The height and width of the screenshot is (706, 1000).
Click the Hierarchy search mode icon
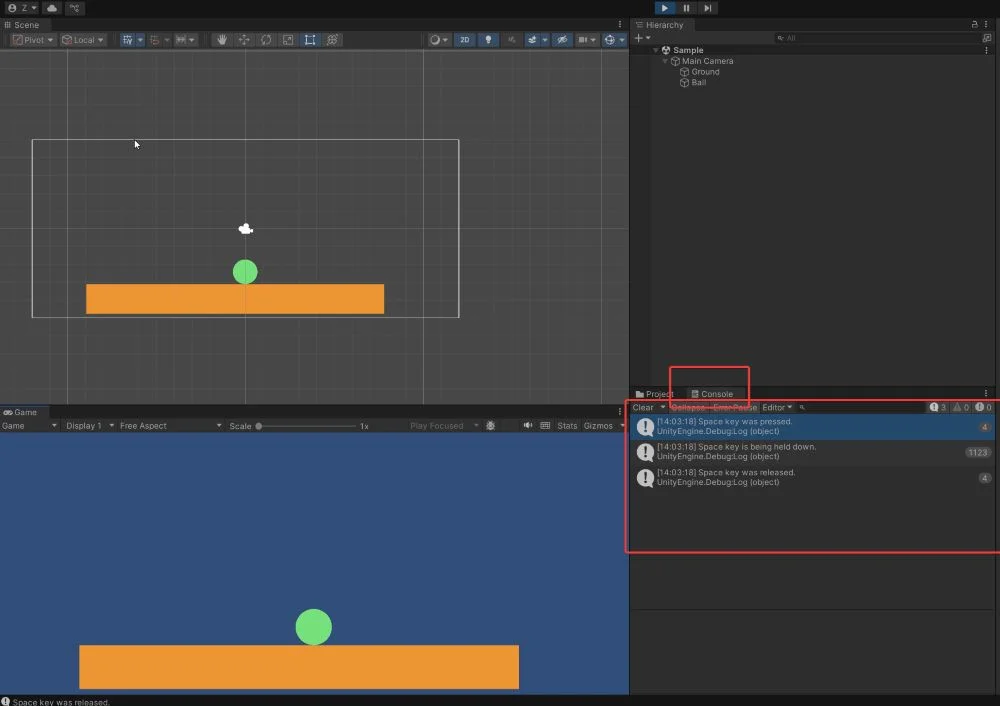click(987, 38)
